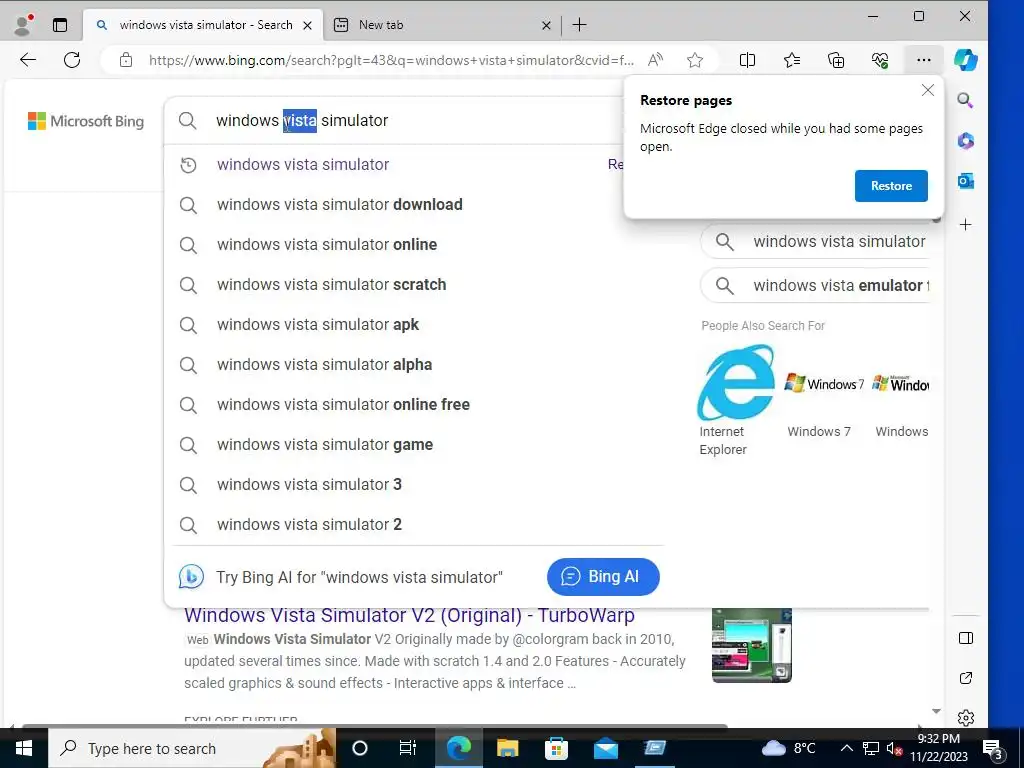Open sidebar settings gear
The height and width of the screenshot is (768, 1024).
click(x=965, y=718)
